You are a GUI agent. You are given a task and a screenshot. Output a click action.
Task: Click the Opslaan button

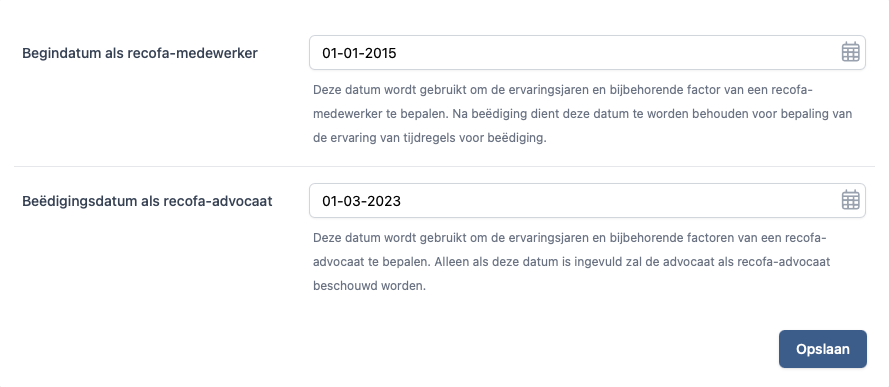(823, 349)
